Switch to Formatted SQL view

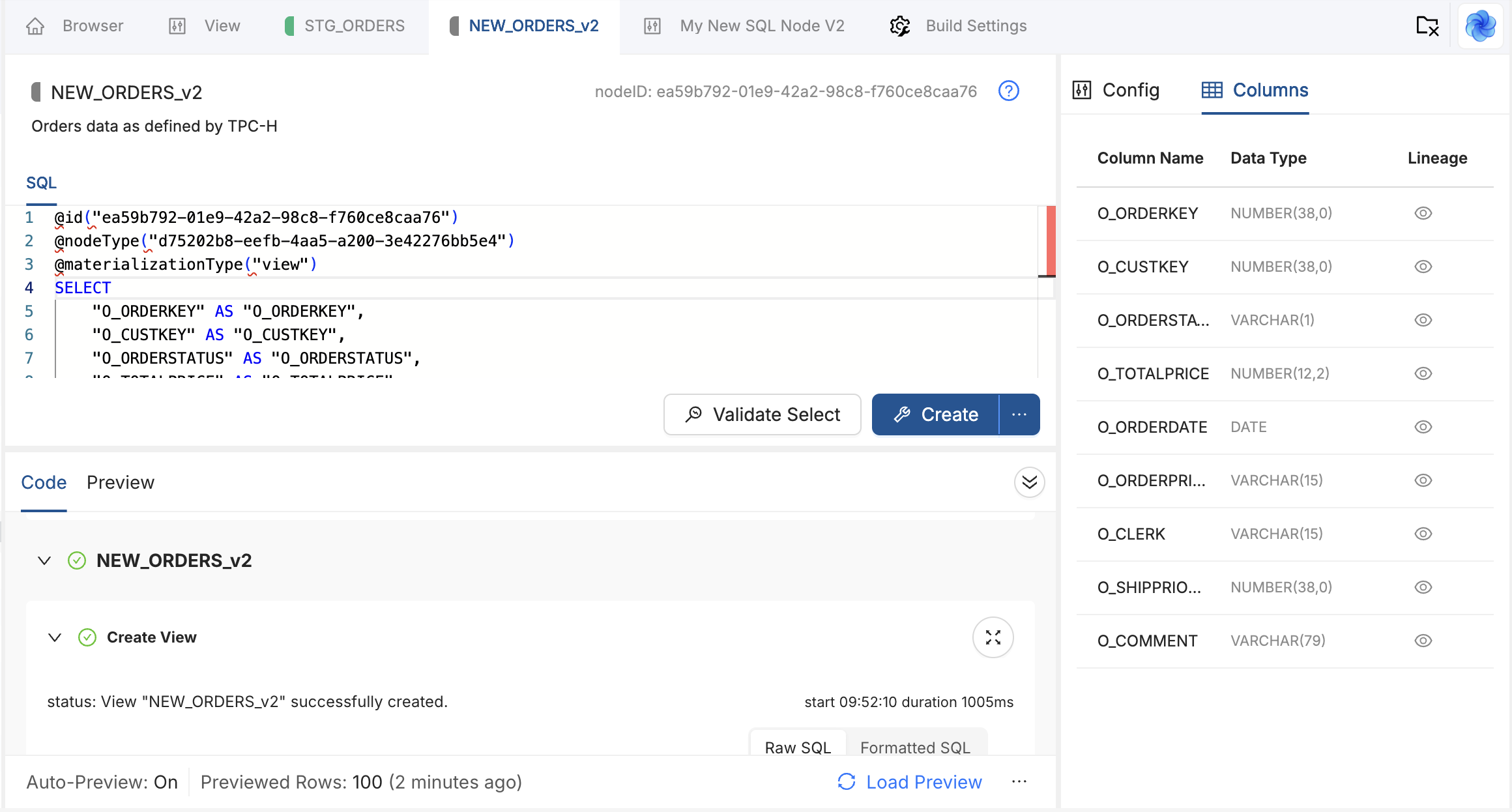pos(915,747)
